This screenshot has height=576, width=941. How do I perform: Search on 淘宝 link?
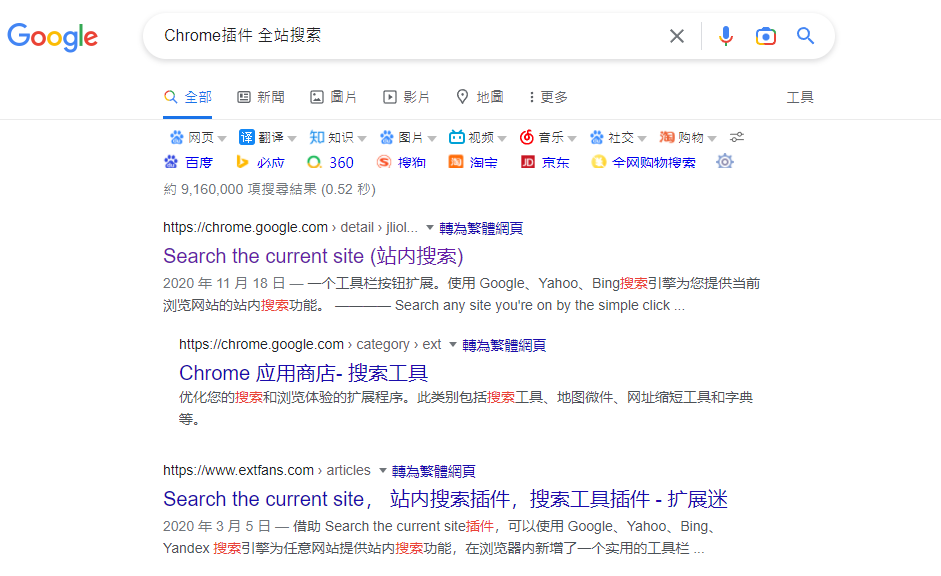[x=483, y=163]
